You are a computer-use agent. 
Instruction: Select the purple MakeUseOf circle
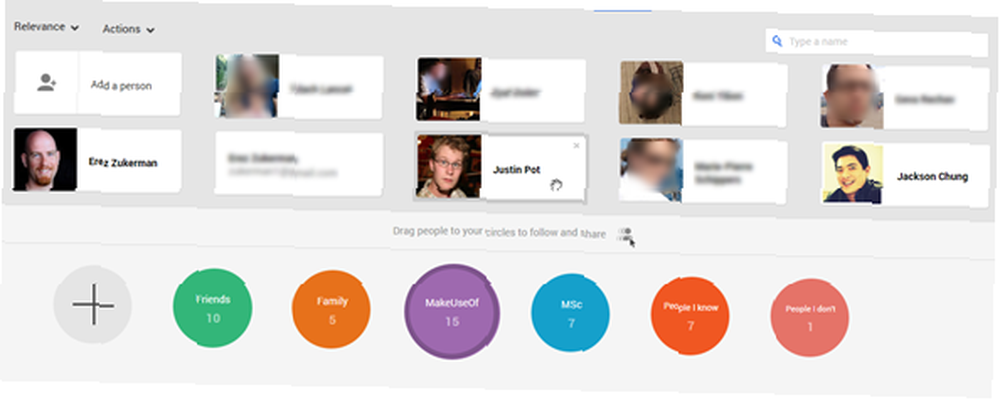(x=452, y=312)
